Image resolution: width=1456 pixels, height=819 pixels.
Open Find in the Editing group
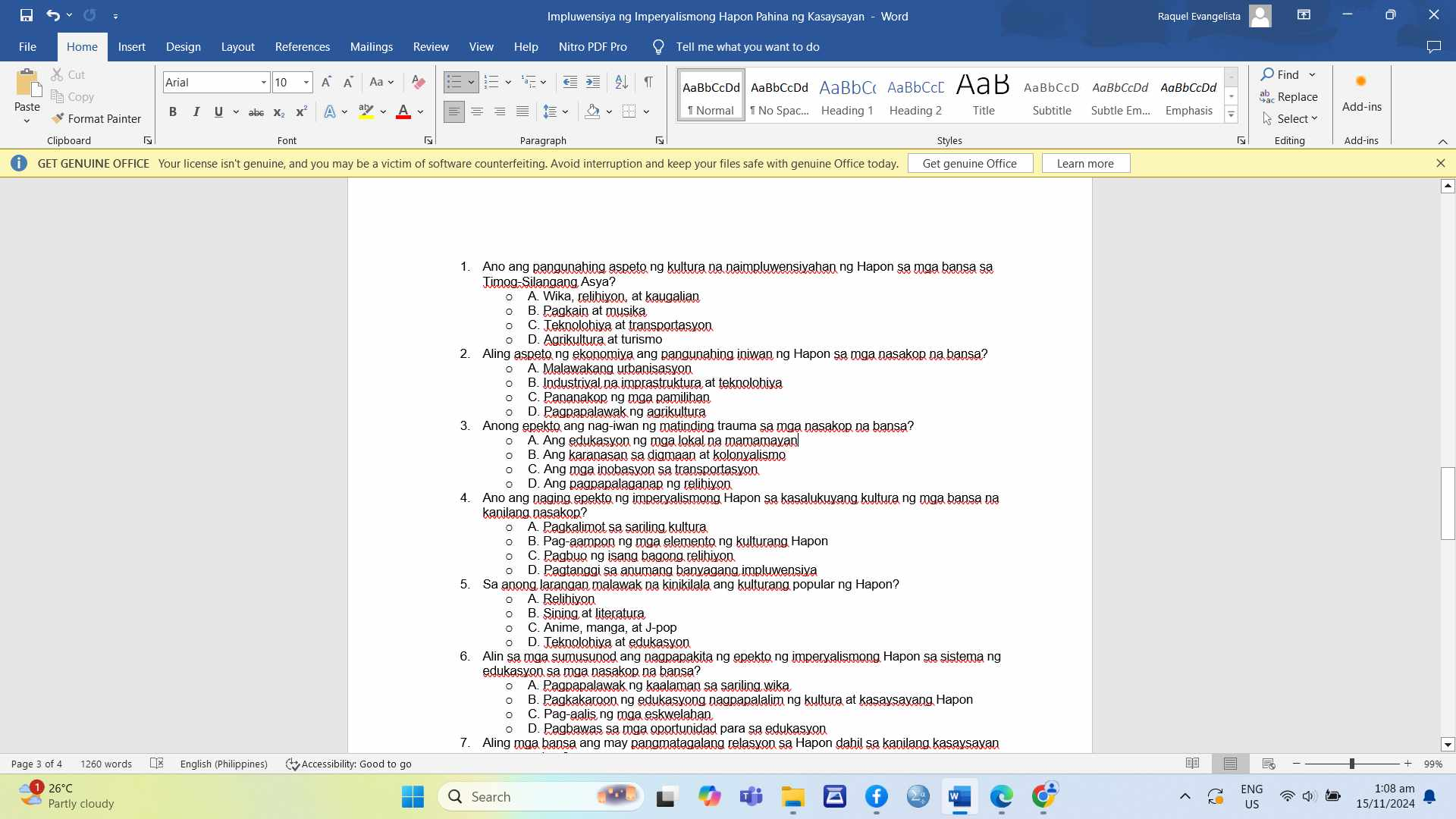tap(1280, 75)
